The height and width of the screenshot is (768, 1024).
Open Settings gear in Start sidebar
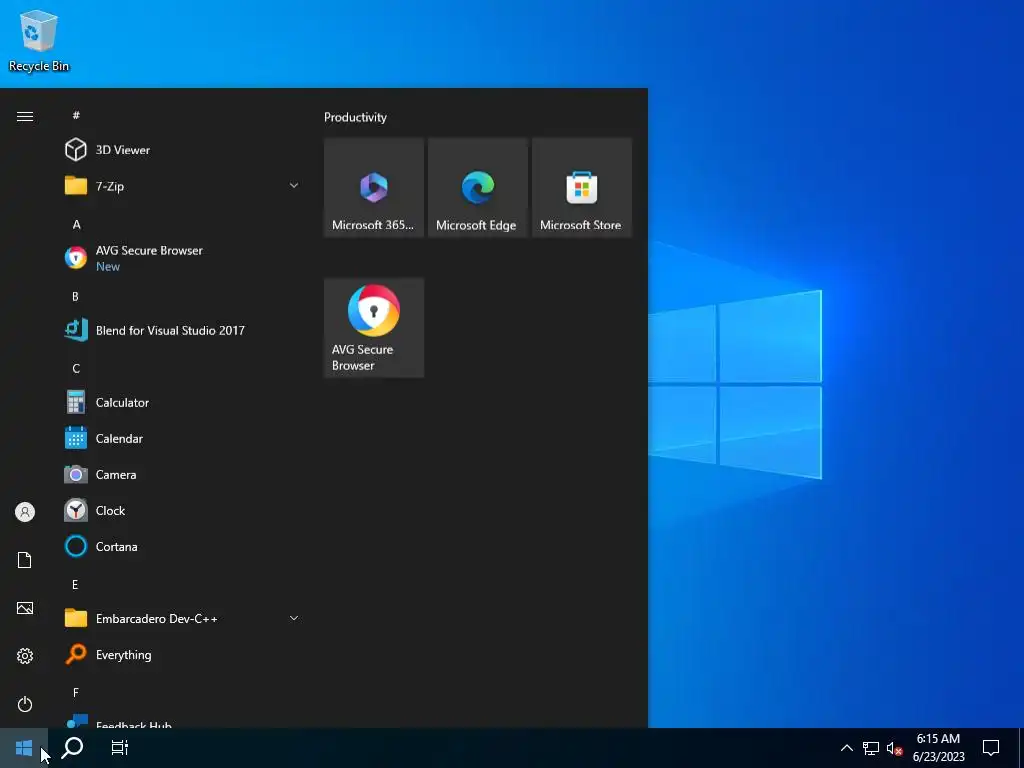25,656
